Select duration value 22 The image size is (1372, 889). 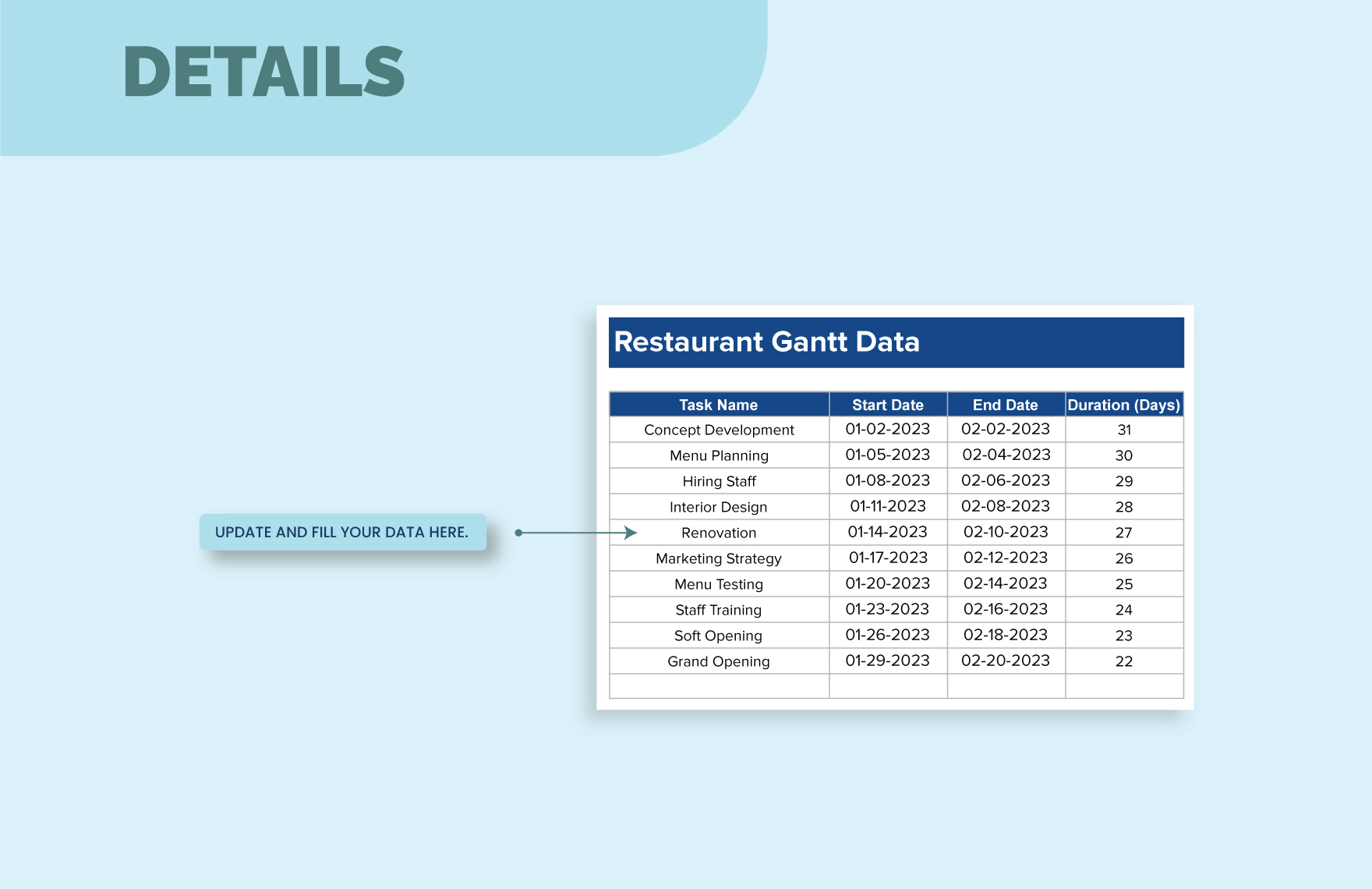point(1124,661)
